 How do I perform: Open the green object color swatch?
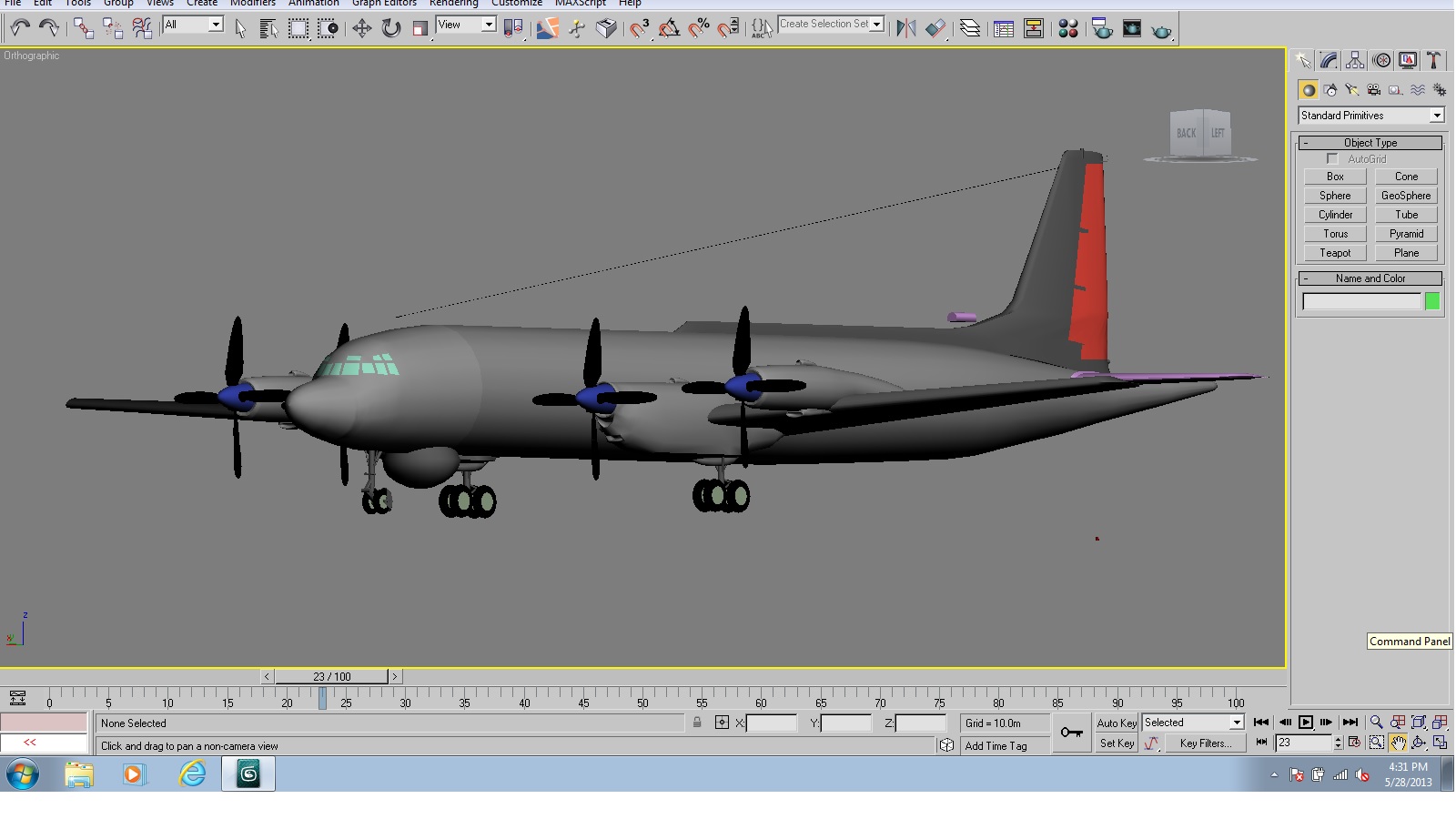1432,301
